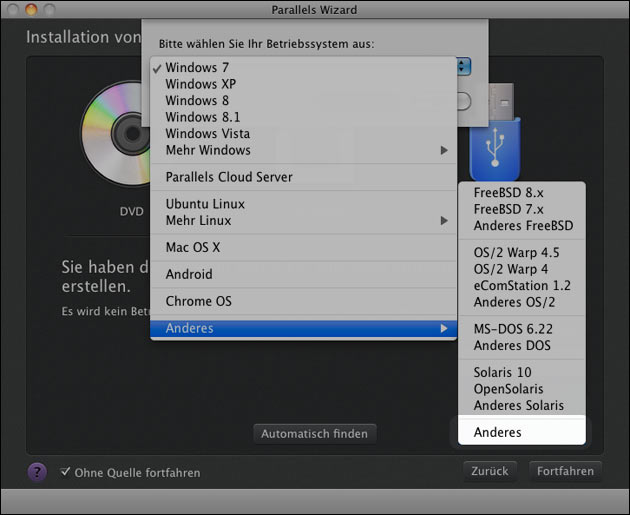Toggle 'Ohne Quelle fortfahren' checkbox
Image resolution: width=630 pixels, height=515 pixels.
point(65,472)
